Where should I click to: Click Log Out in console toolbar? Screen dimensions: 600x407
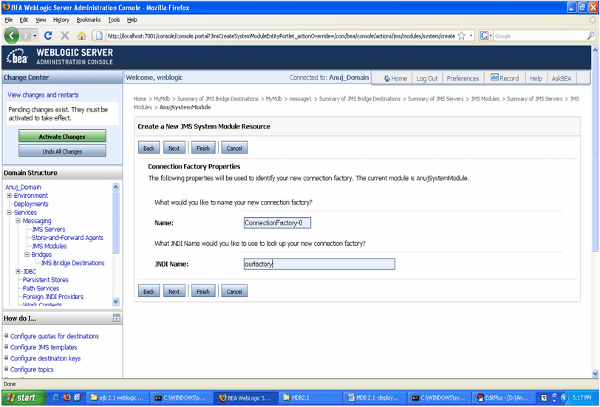point(427,78)
